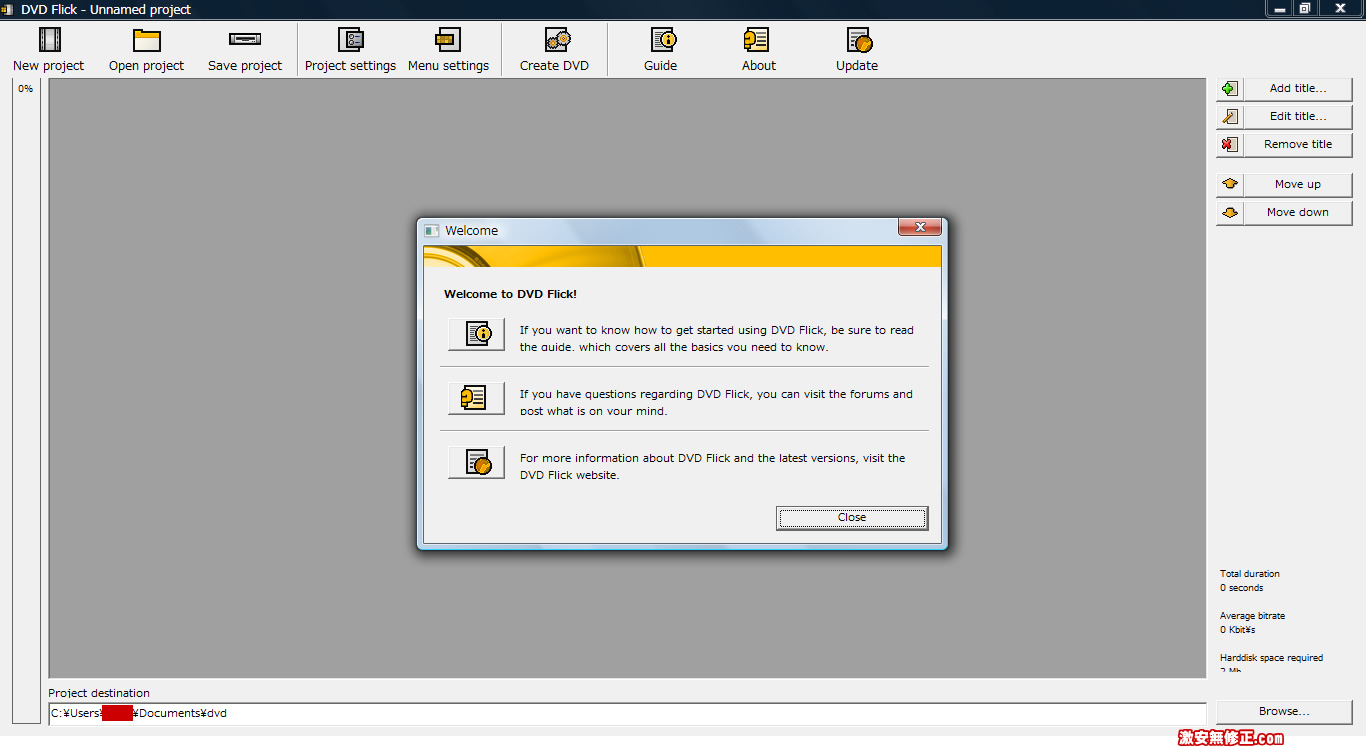This screenshot has height=747, width=1366.
Task: Click the red X Remove title icon
Action: (x=1230, y=145)
